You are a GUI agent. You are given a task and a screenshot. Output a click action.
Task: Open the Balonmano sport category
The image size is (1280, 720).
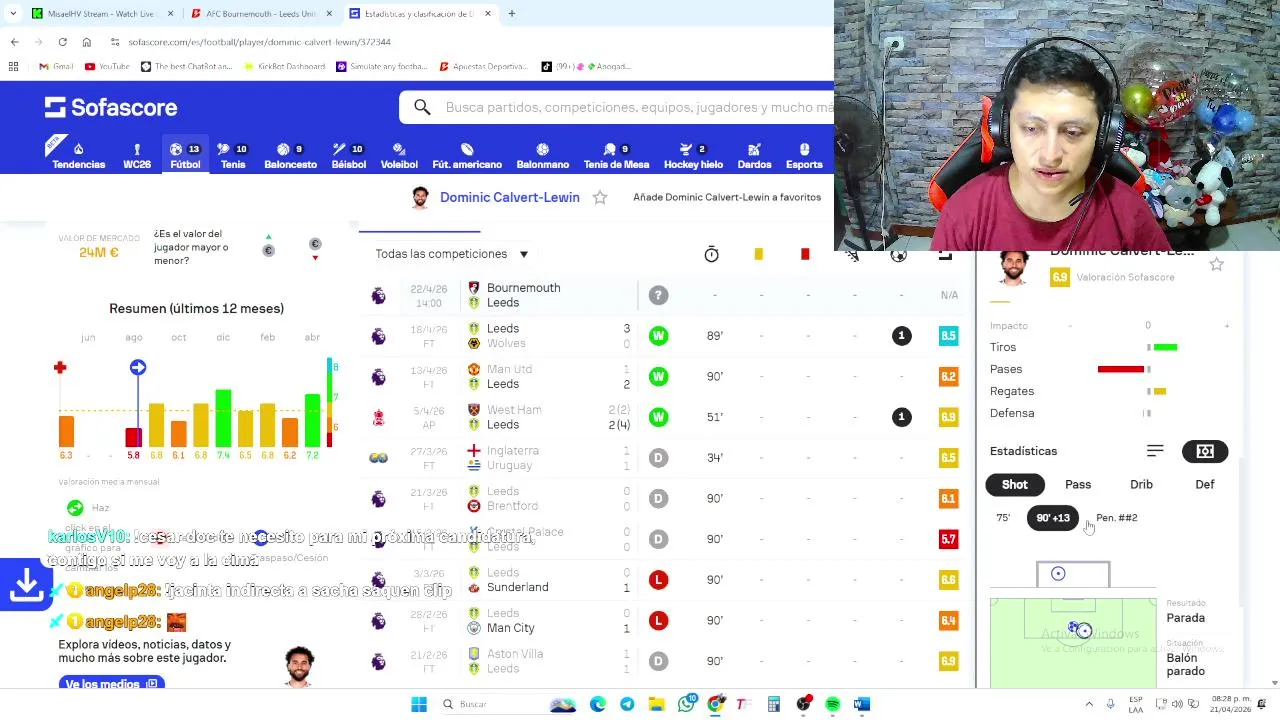tap(542, 156)
